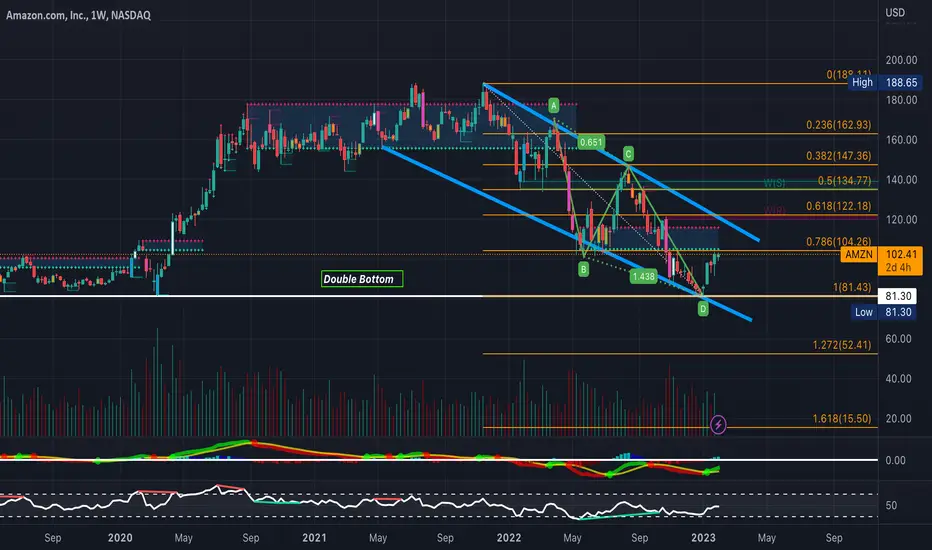
Task: Select the 1.438 ratio label
Action: tap(643, 276)
